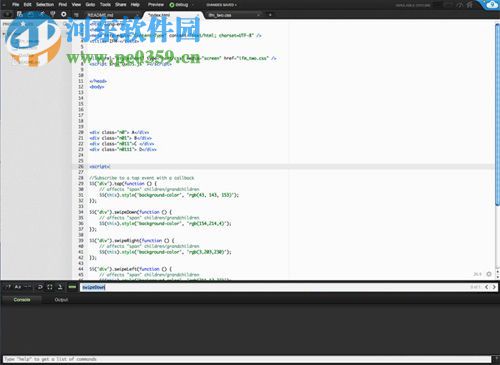The height and width of the screenshot is (365, 500).
Task: Add a new editor tab with plus
Action: click(270, 15)
